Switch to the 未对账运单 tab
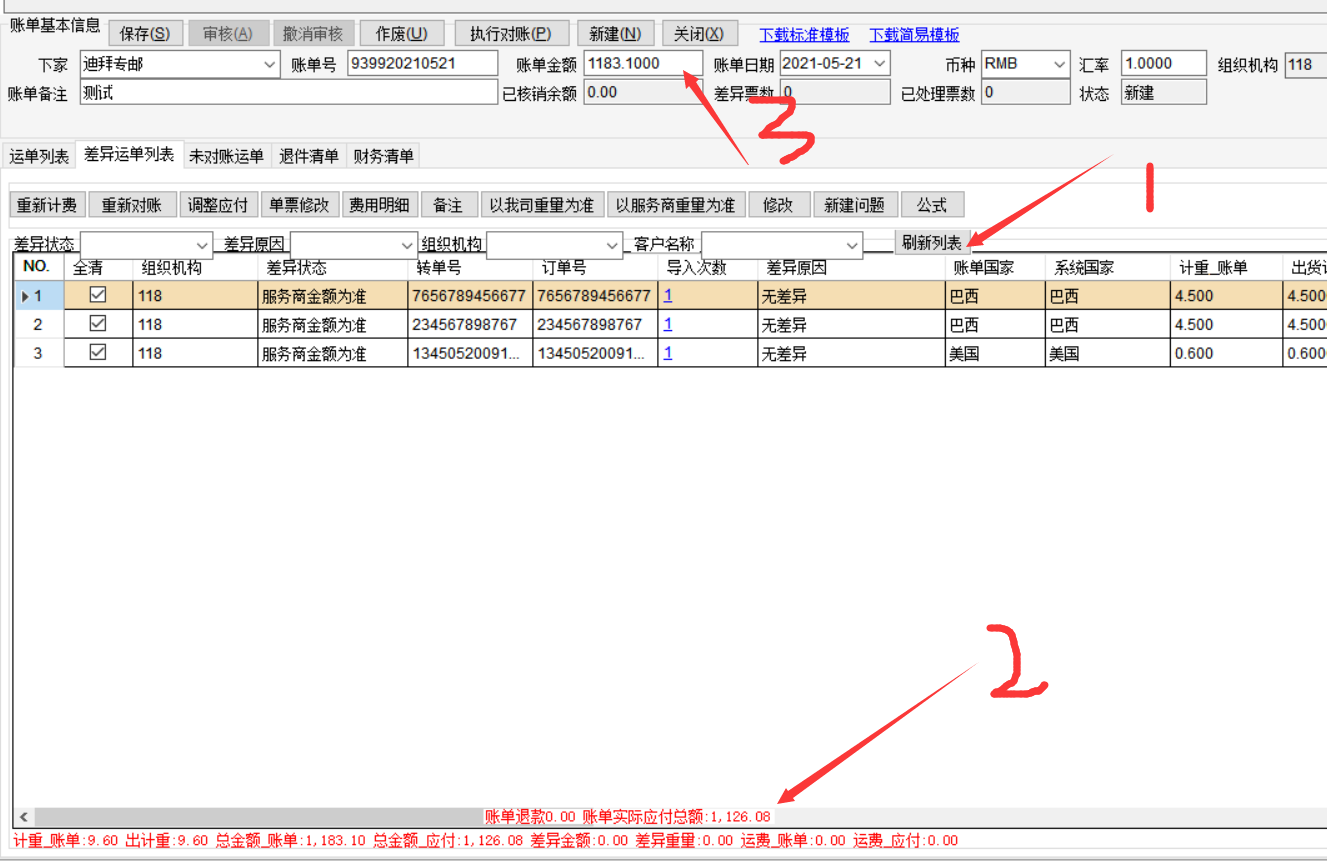 click(226, 156)
